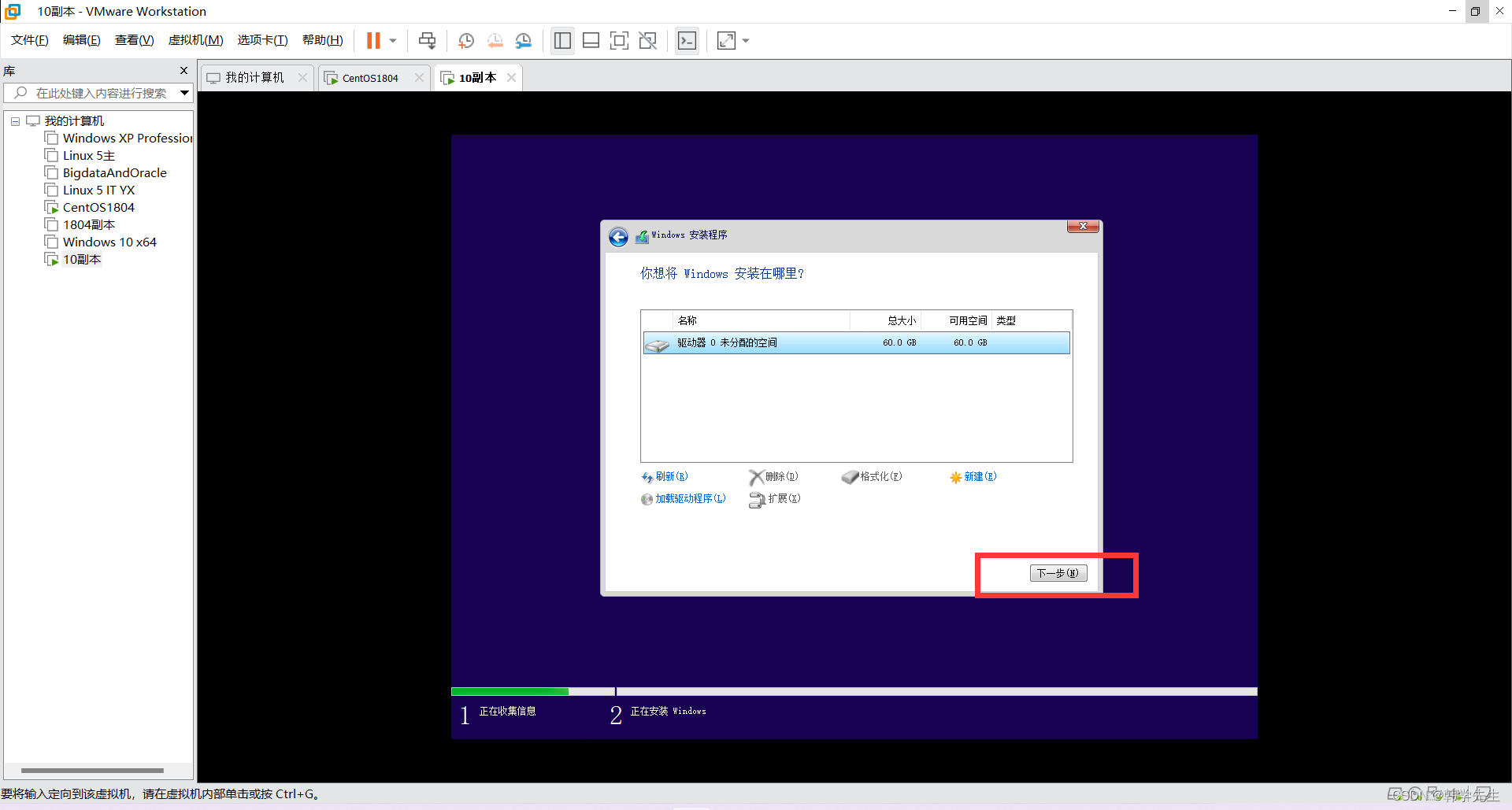Switch to Unity mode icon

coord(648,40)
